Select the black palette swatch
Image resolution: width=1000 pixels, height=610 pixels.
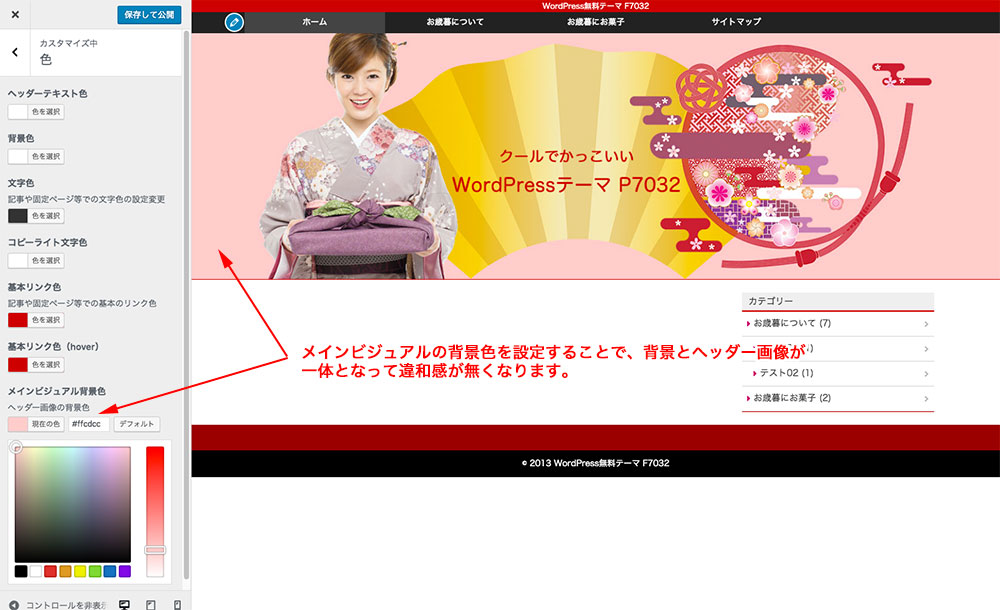[21, 571]
